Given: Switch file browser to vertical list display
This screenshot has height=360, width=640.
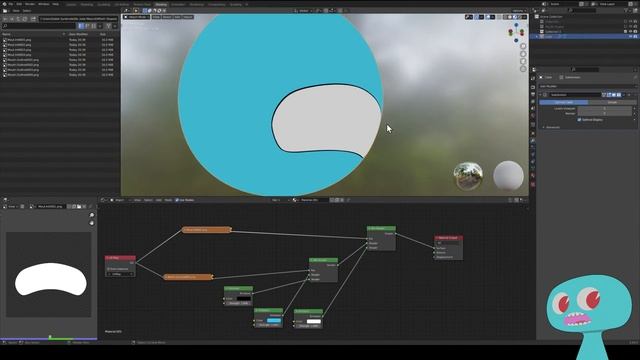Looking at the screenshot, I should (x=81, y=26).
